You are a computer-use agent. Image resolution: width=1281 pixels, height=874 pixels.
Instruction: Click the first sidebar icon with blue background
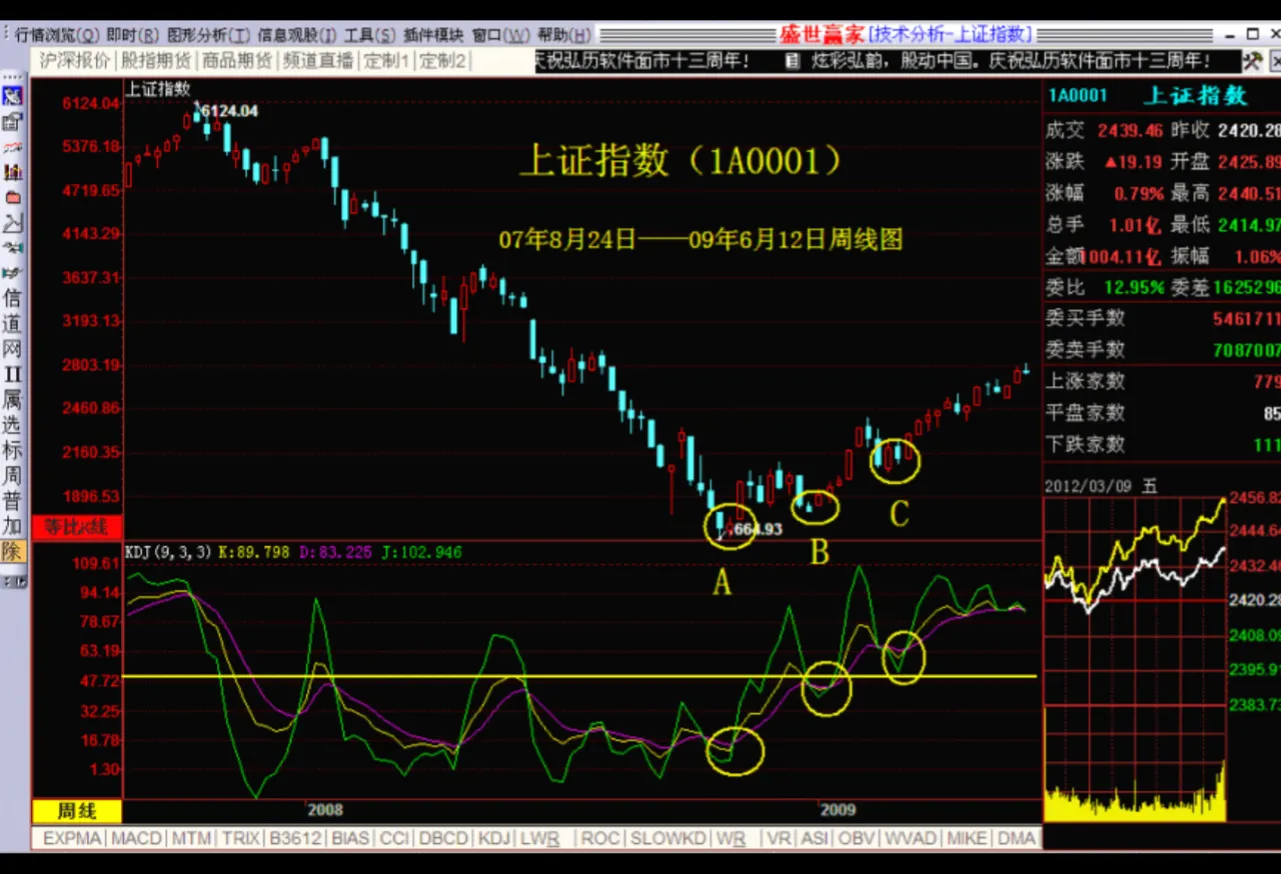(x=12, y=97)
